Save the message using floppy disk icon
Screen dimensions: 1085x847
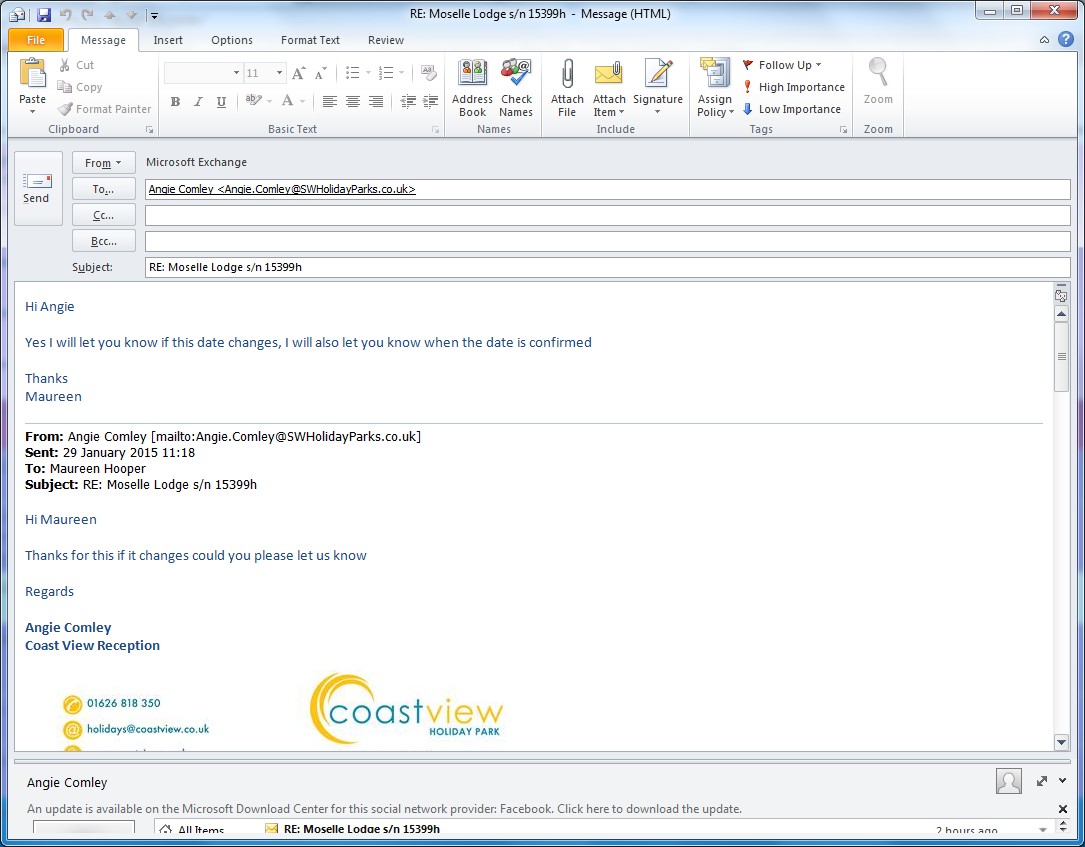[x=43, y=14]
